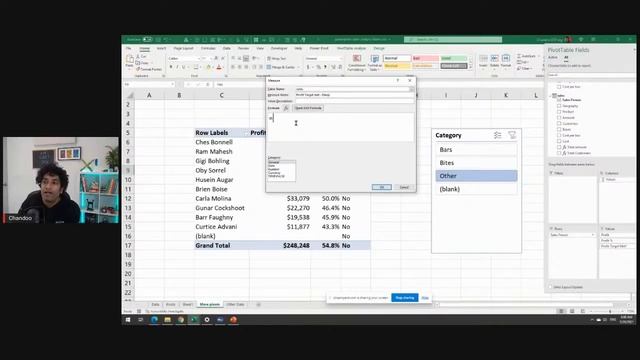Open the File tab
Screen dimensions: 640x360
click(x=128, y=48)
